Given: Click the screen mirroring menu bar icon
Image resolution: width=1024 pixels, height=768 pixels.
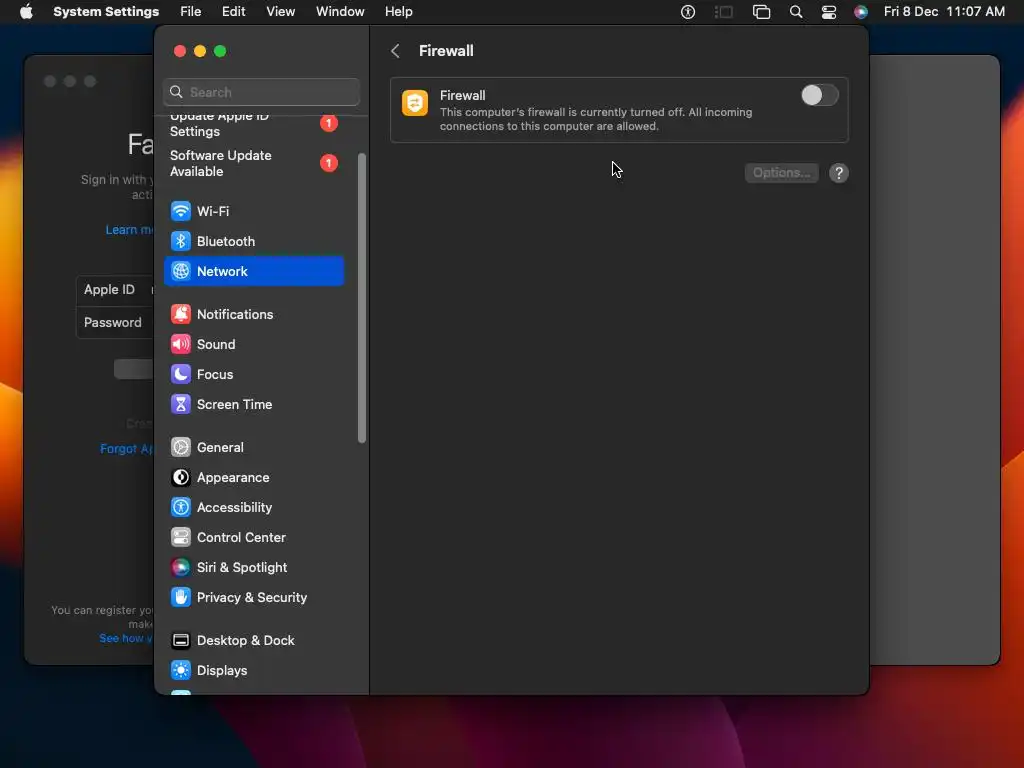Looking at the screenshot, I should tap(761, 12).
